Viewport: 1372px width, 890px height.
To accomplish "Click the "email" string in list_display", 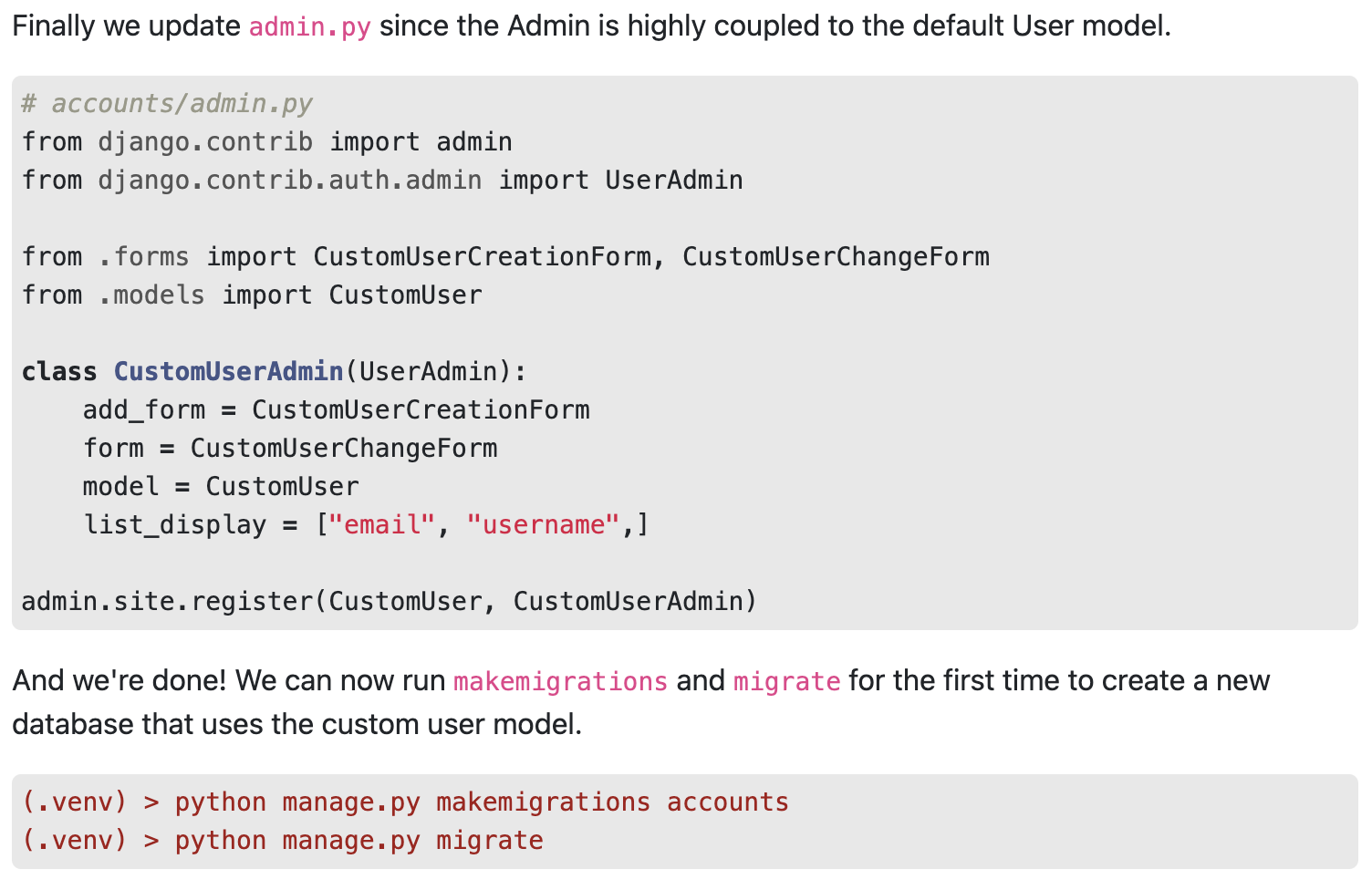I will [x=382, y=525].
